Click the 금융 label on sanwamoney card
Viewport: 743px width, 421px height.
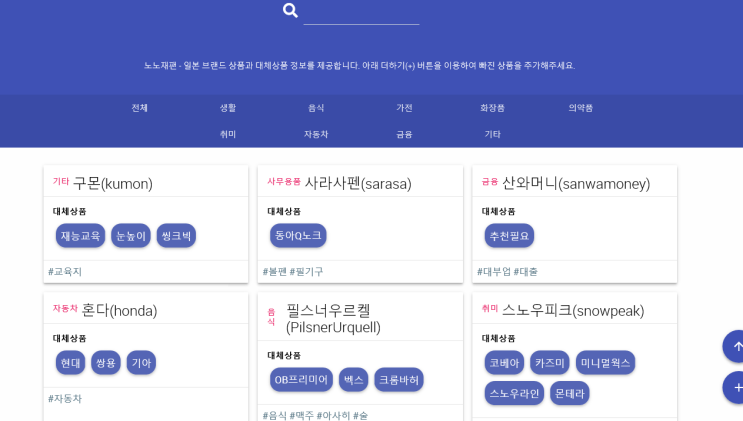coord(490,181)
